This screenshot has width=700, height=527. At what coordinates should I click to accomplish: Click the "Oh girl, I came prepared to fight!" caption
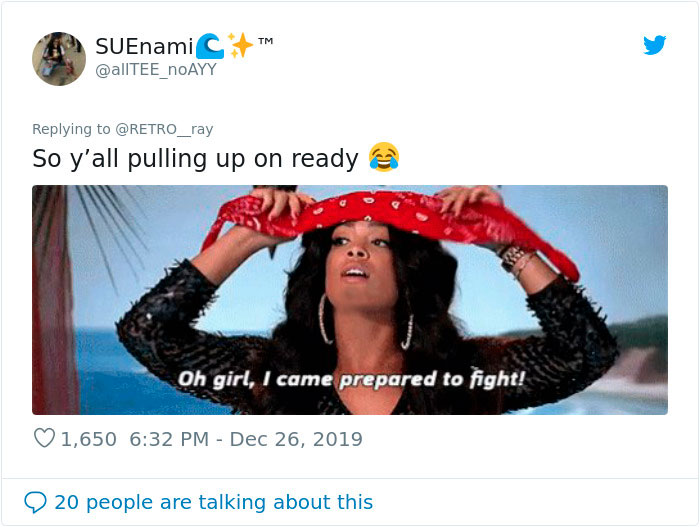351,379
